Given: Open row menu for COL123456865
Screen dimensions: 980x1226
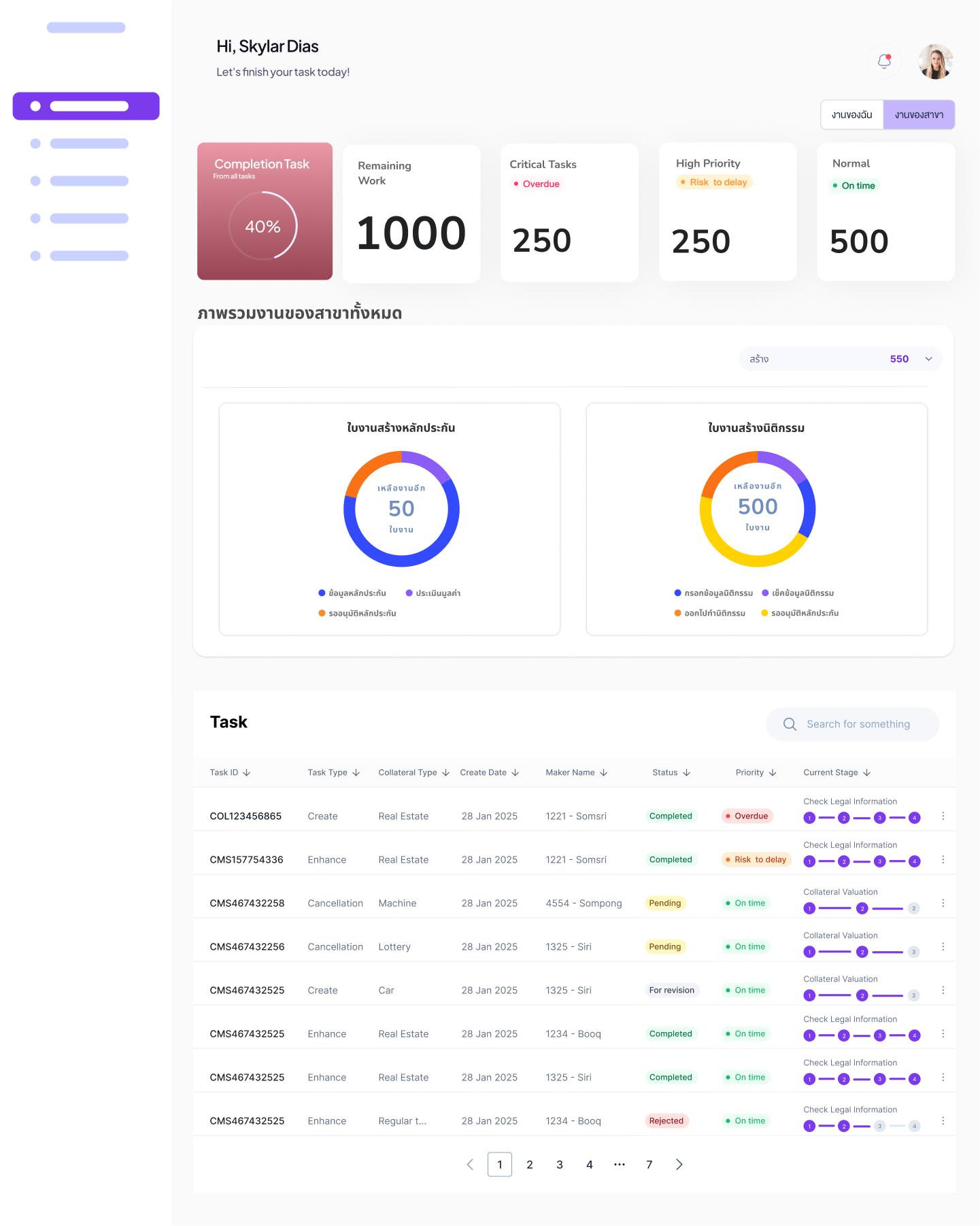Looking at the screenshot, I should tap(943, 816).
